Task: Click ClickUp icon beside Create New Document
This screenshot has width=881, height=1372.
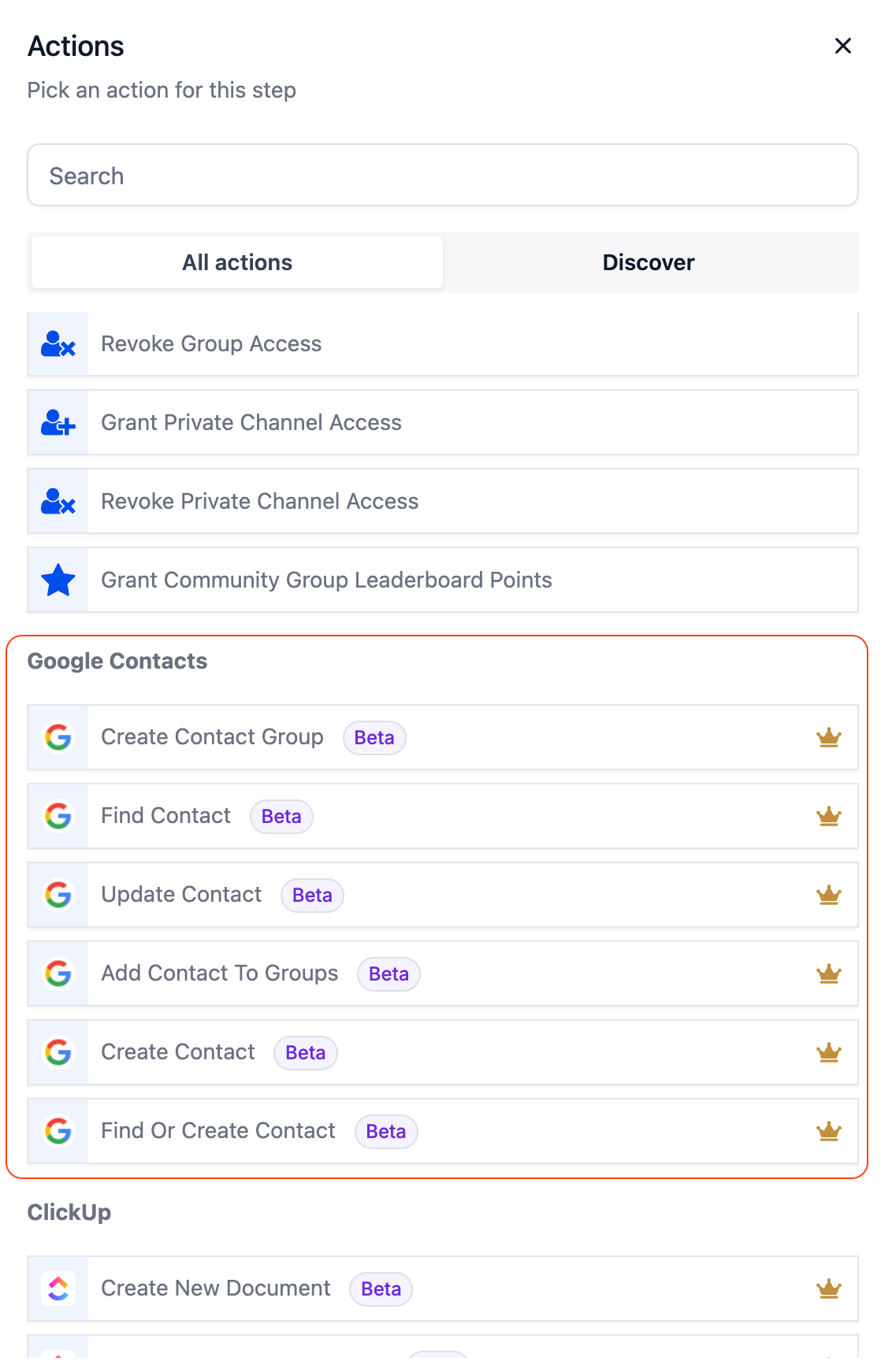Action: click(x=58, y=1289)
